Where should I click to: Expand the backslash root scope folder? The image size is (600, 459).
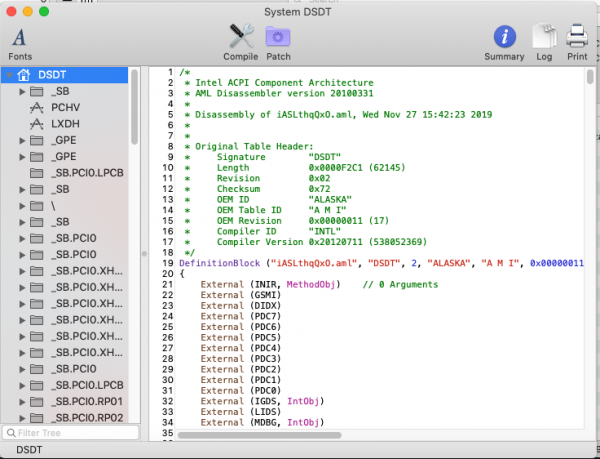coord(23,204)
